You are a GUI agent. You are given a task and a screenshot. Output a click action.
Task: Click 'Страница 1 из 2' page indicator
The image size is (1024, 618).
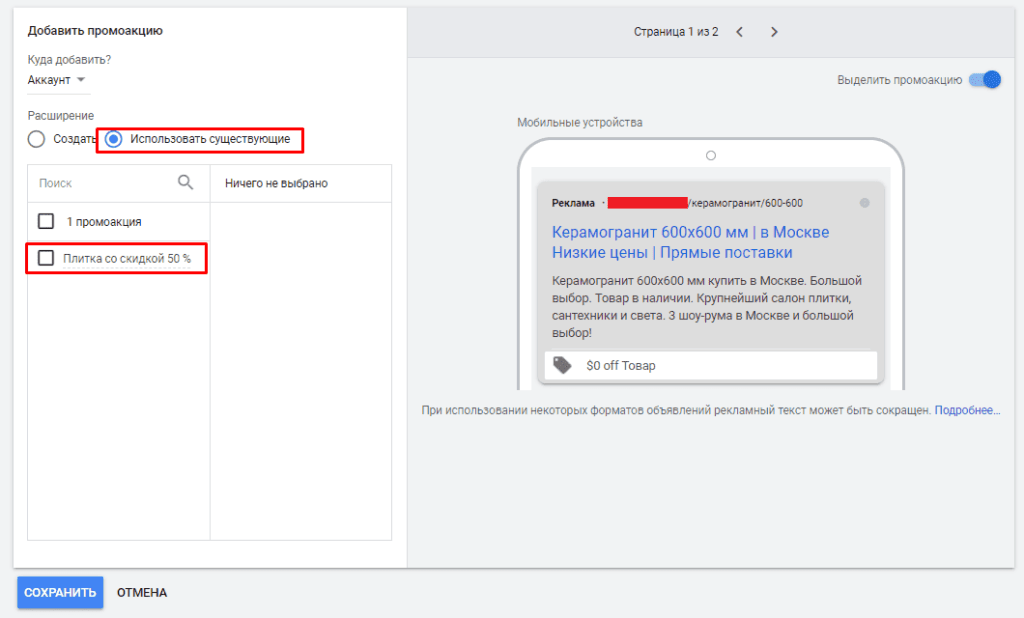click(676, 31)
